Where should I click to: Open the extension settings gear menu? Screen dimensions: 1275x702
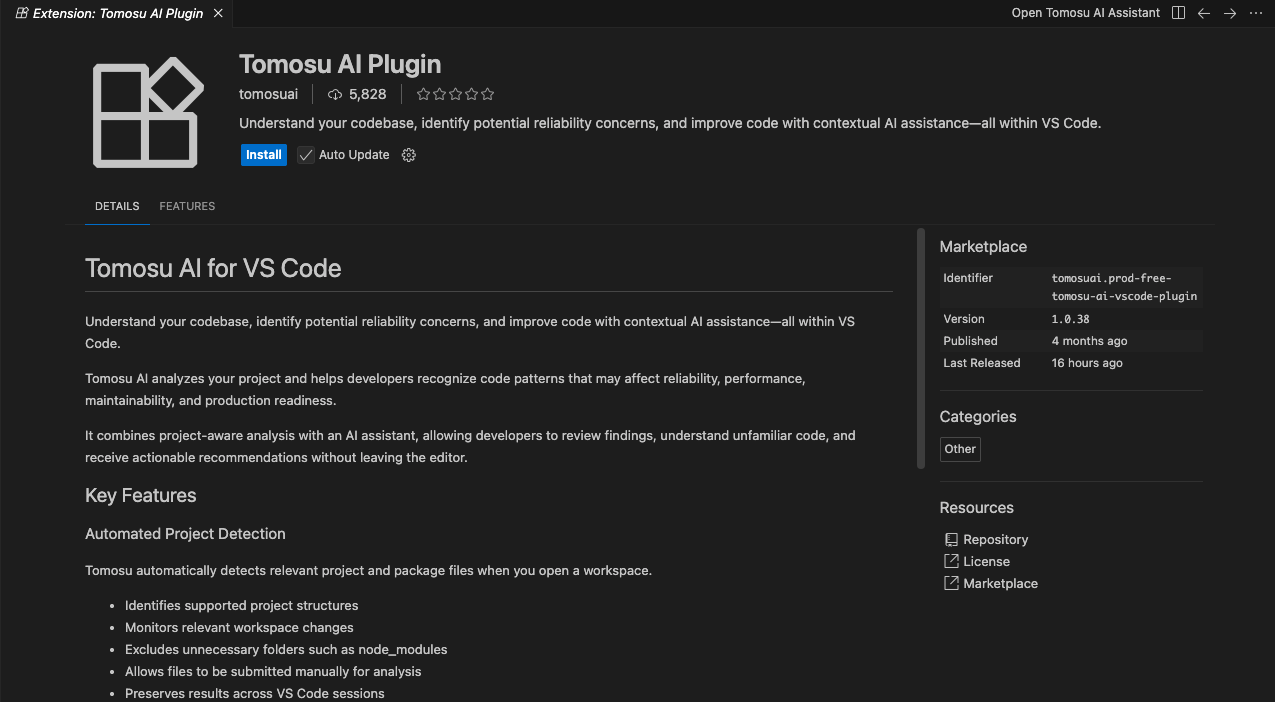click(408, 155)
